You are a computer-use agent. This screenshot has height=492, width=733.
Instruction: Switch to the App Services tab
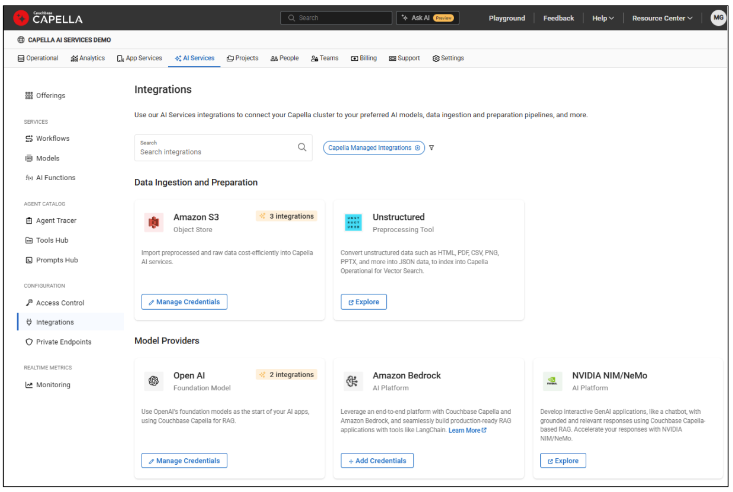139,58
